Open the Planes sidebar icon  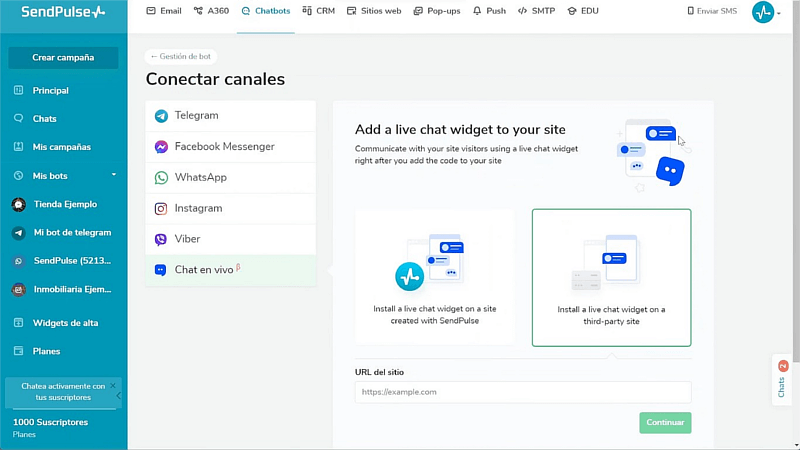tap(18, 351)
